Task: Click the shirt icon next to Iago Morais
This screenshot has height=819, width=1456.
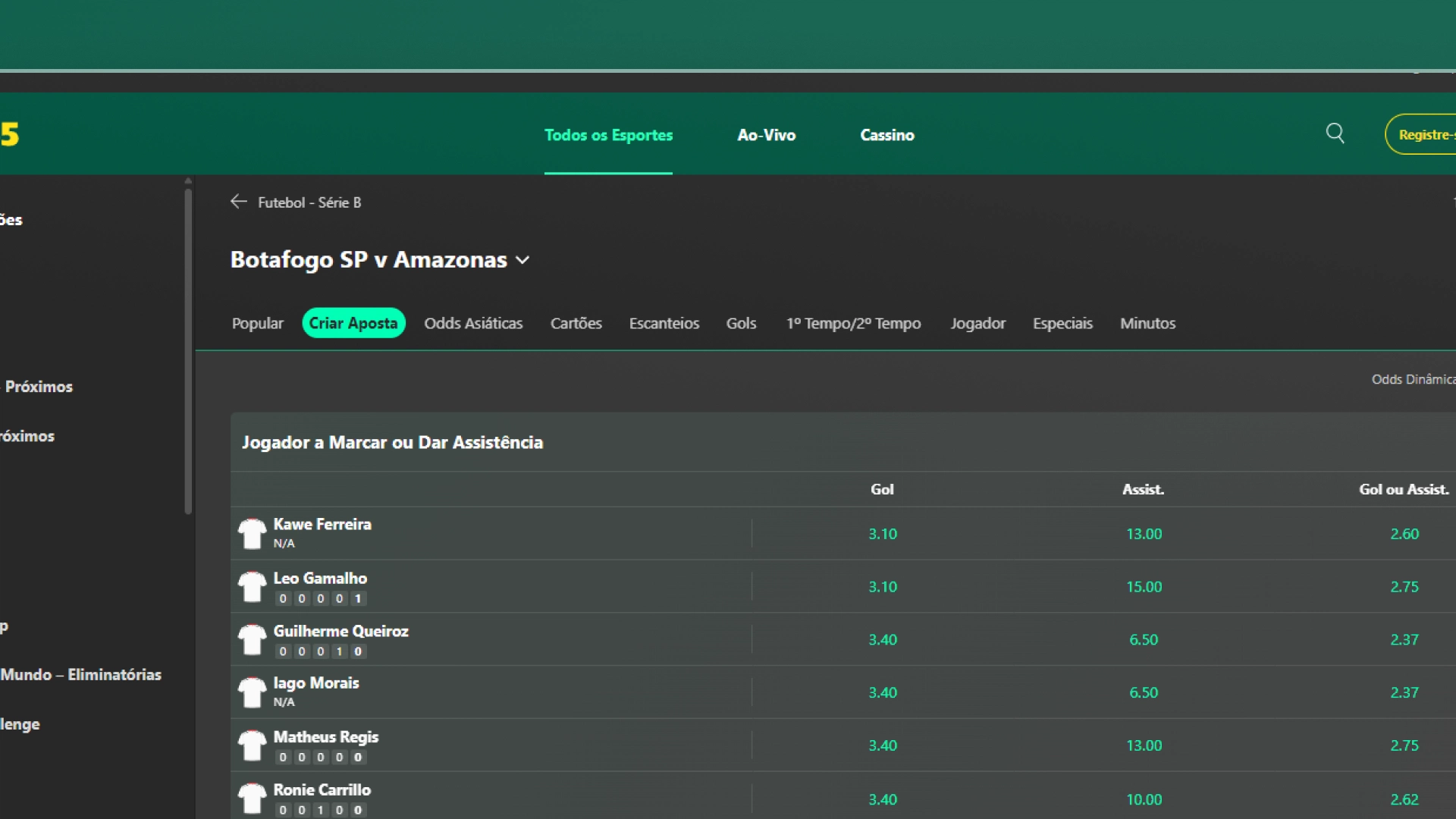Action: coord(253,692)
